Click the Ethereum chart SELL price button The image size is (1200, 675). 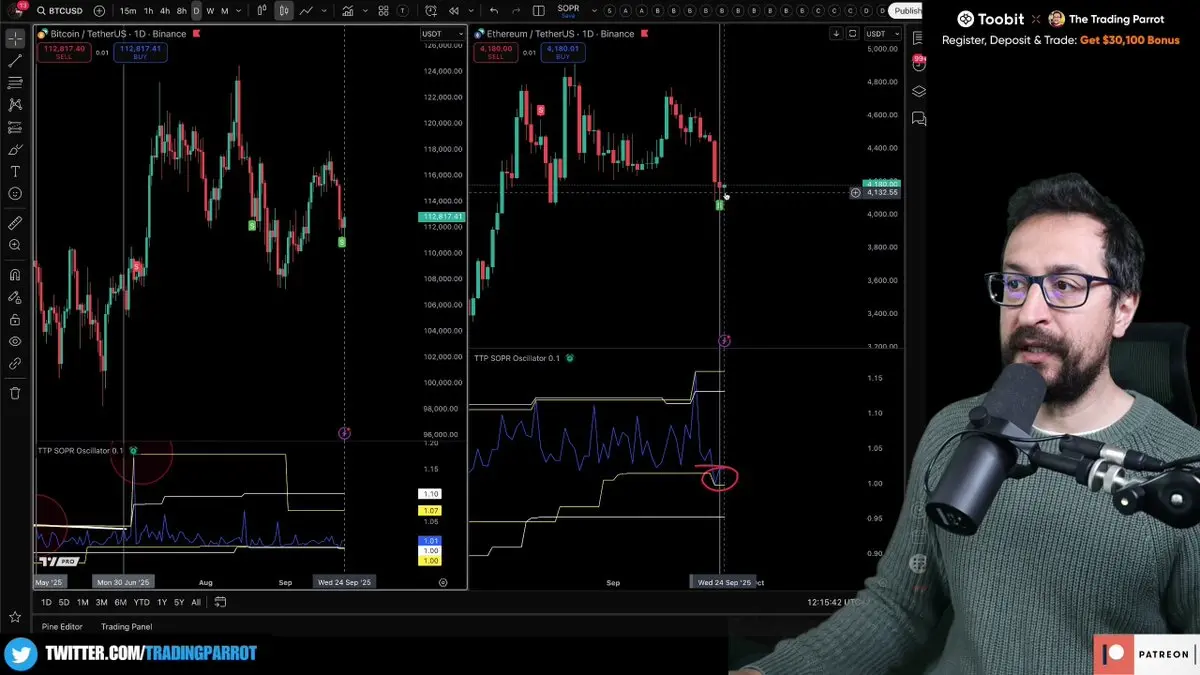click(x=495, y=52)
